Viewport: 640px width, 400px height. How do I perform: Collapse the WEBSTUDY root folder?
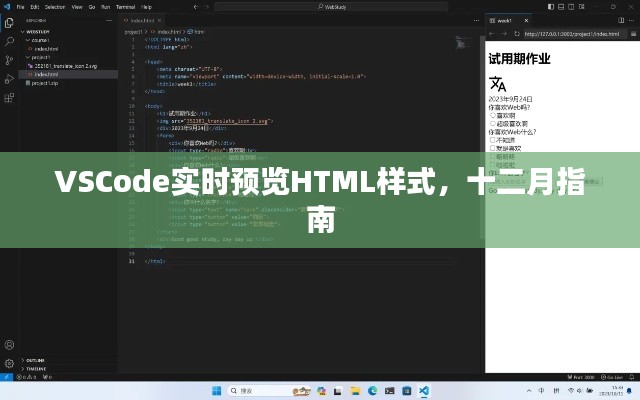tap(22, 32)
